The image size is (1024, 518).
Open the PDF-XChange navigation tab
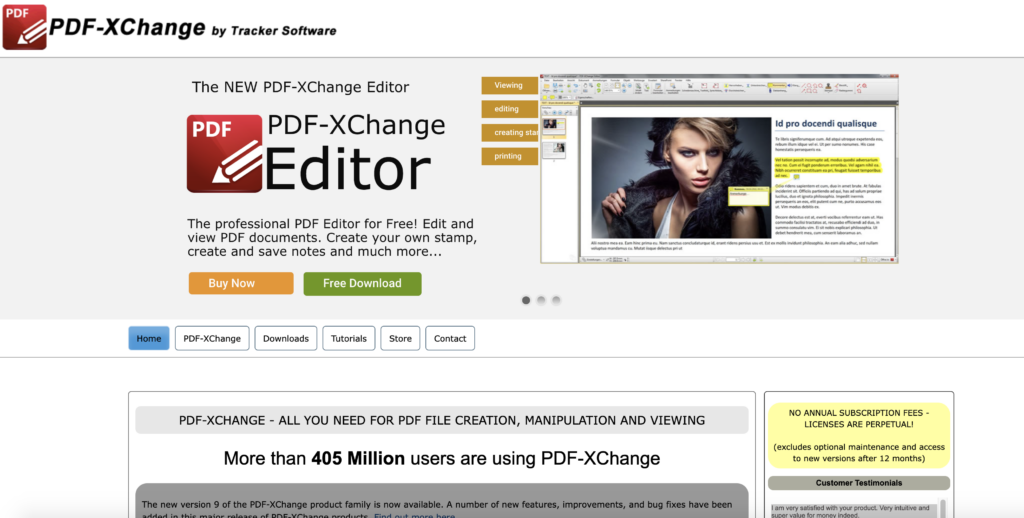212,338
